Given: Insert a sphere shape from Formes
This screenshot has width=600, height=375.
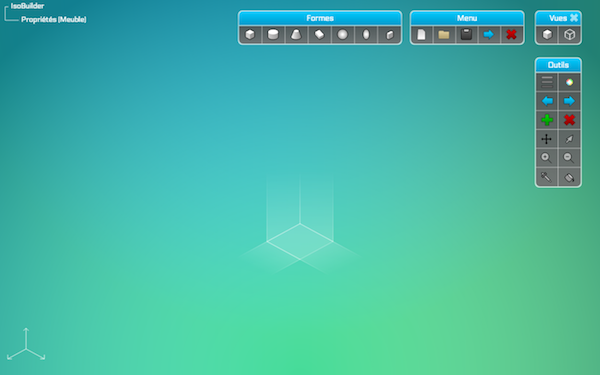Looking at the screenshot, I should click(342, 35).
